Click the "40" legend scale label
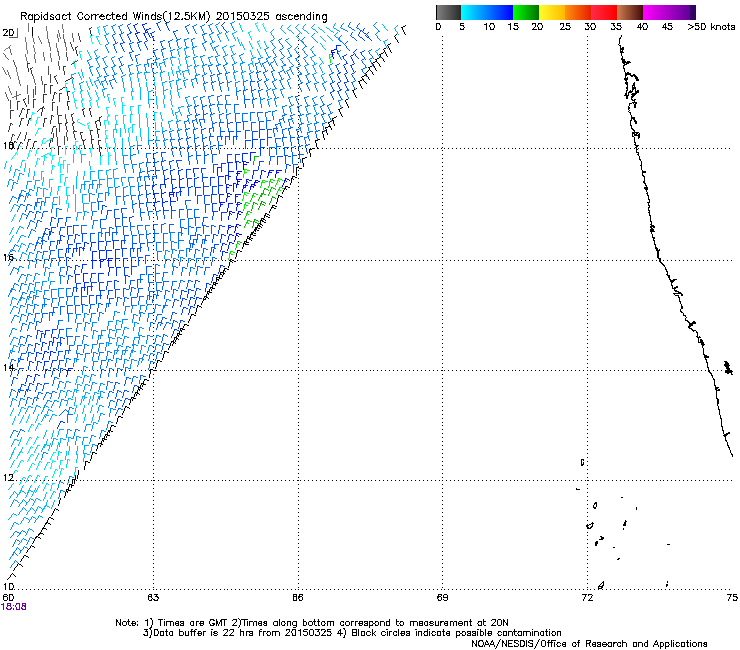The height and width of the screenshot is (650, 740). [x=642, y=27]
